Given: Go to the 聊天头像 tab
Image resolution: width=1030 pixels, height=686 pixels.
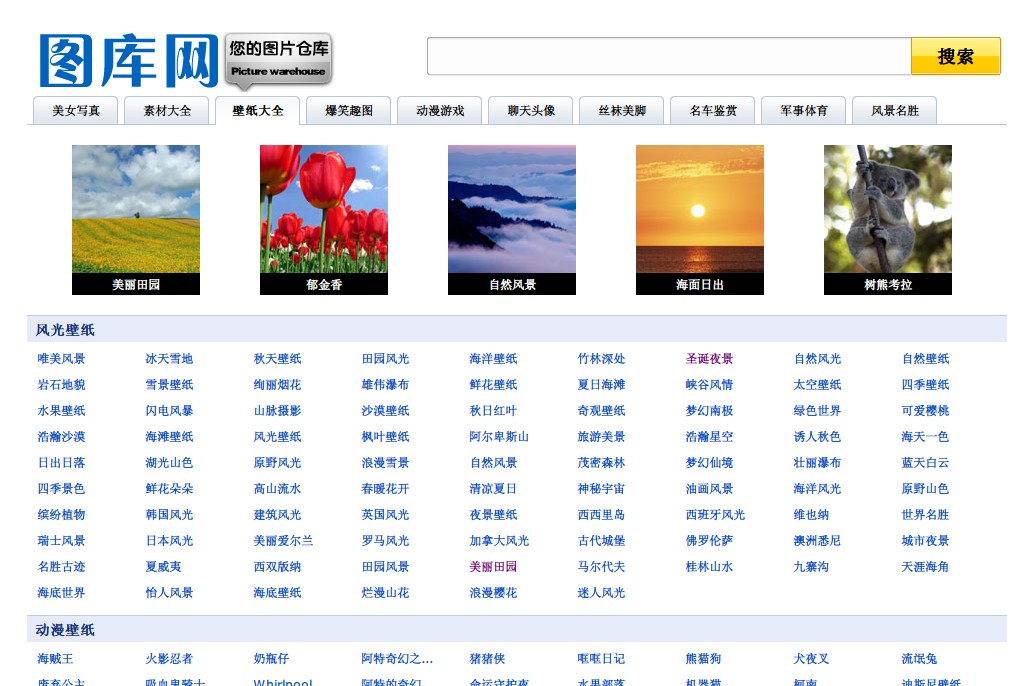Looking at the screenshot, I should (531, 110).
